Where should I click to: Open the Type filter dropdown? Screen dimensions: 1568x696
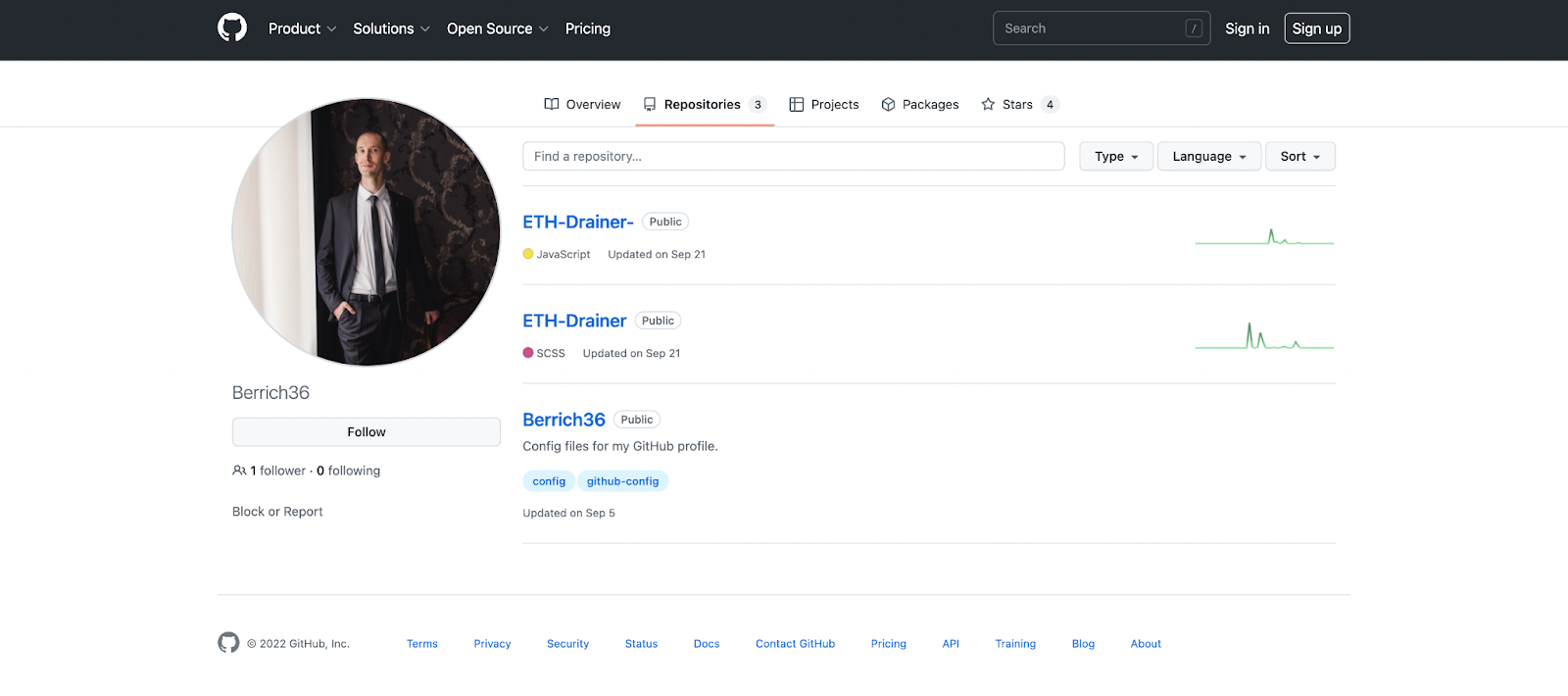[1116, 156]
